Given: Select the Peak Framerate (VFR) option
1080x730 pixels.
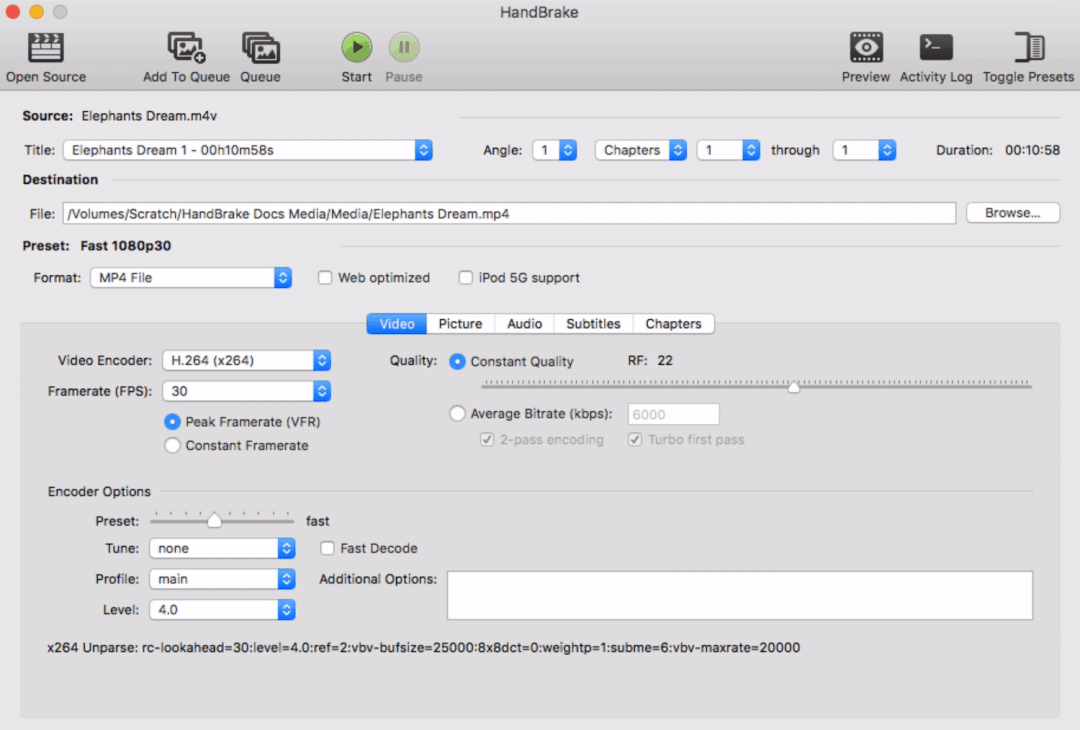Looking at the screenshot, I should (172, 421).
